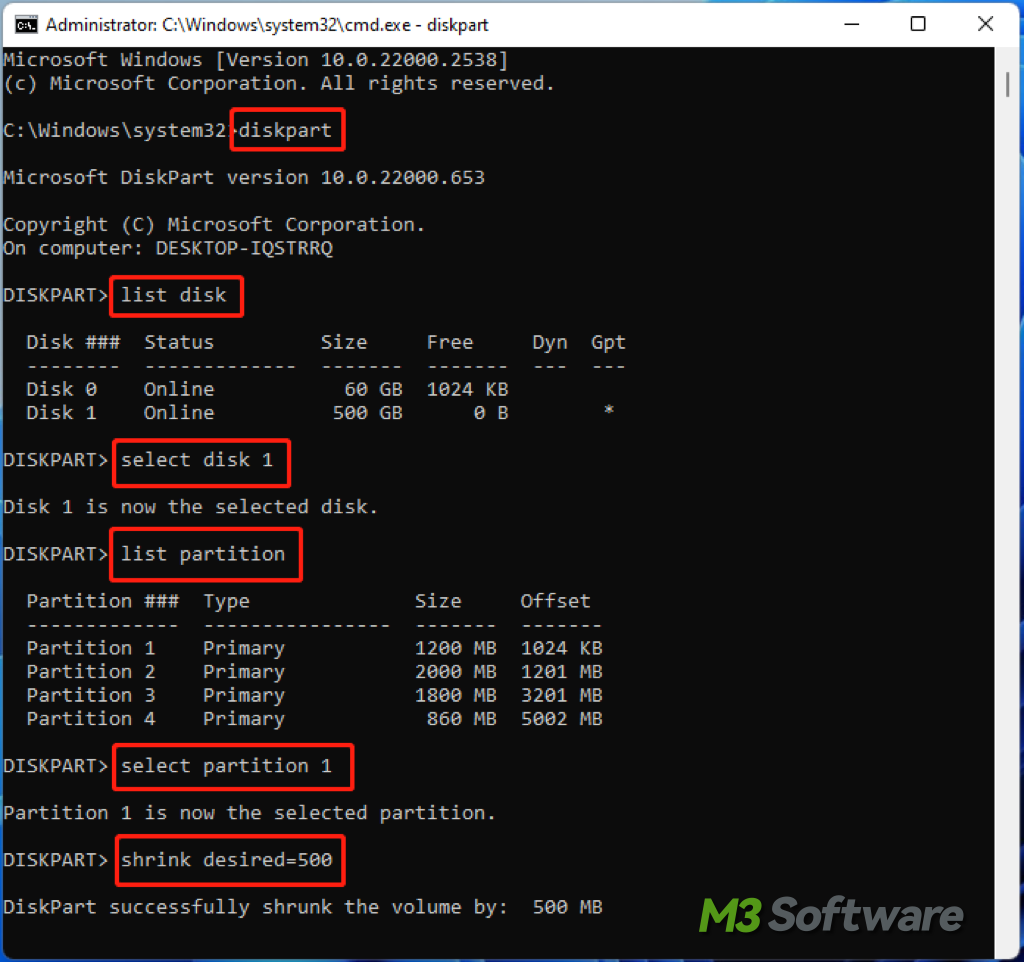Click the 'Disk 1' row label
This screenshot has height=962, width=1024.
click(x=61, y=413)
